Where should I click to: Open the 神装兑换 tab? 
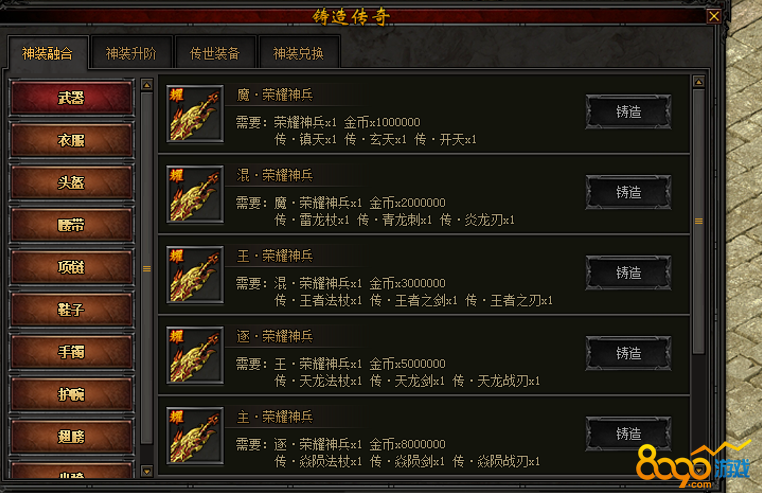click(x=298, y=53)
